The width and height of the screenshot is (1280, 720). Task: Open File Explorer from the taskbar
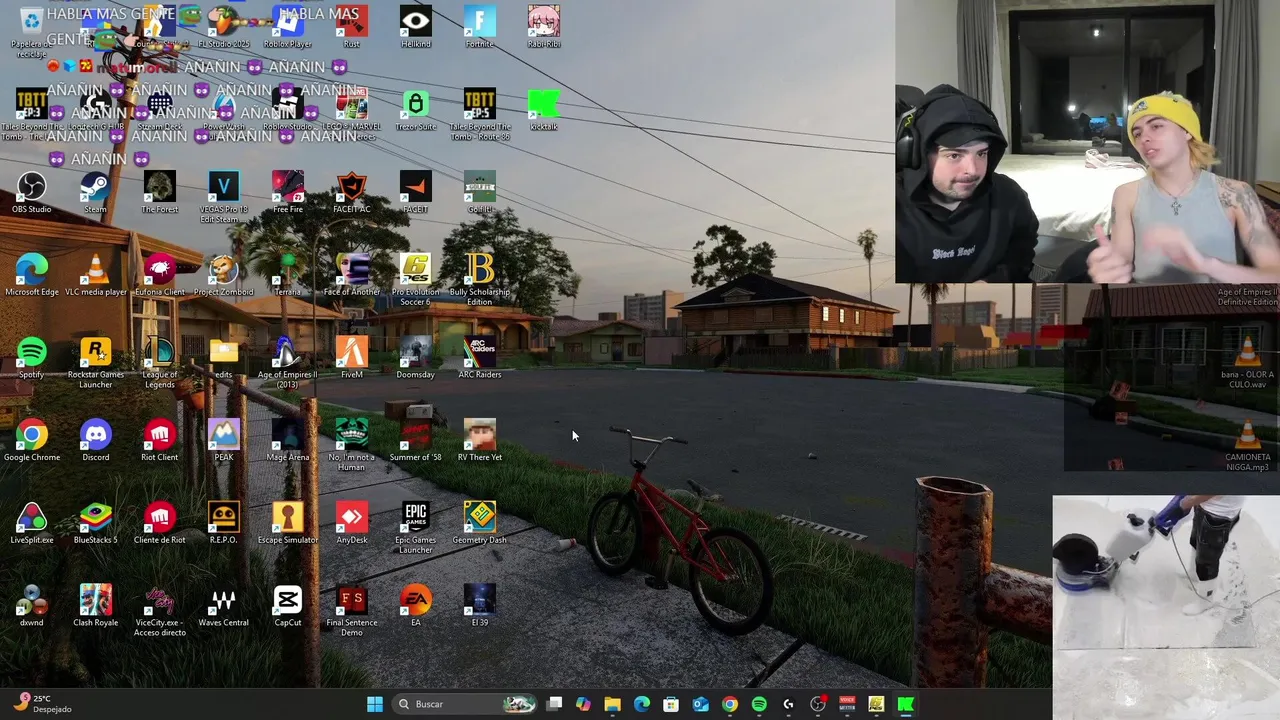612,704
